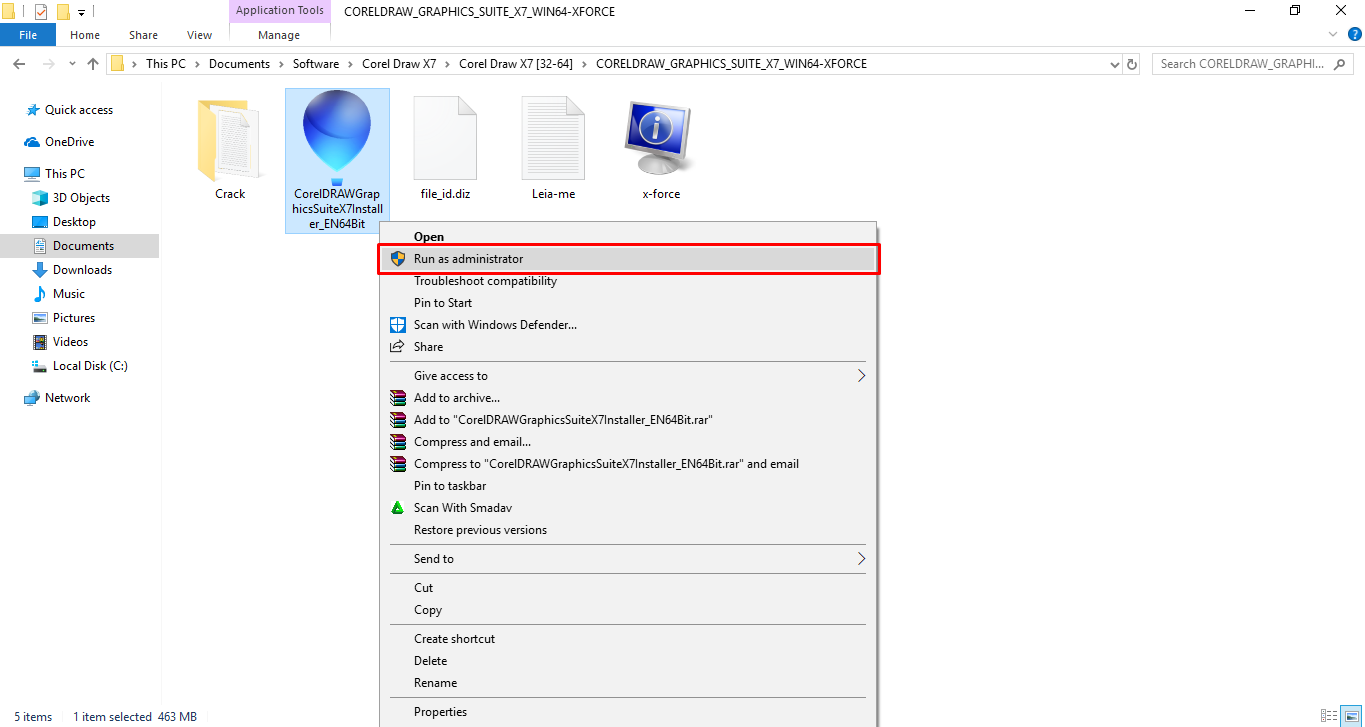This screenshot has height=727, width=1365.
Task: Click This PC breadcrumb segment
Action: click(x=166, y=64)
